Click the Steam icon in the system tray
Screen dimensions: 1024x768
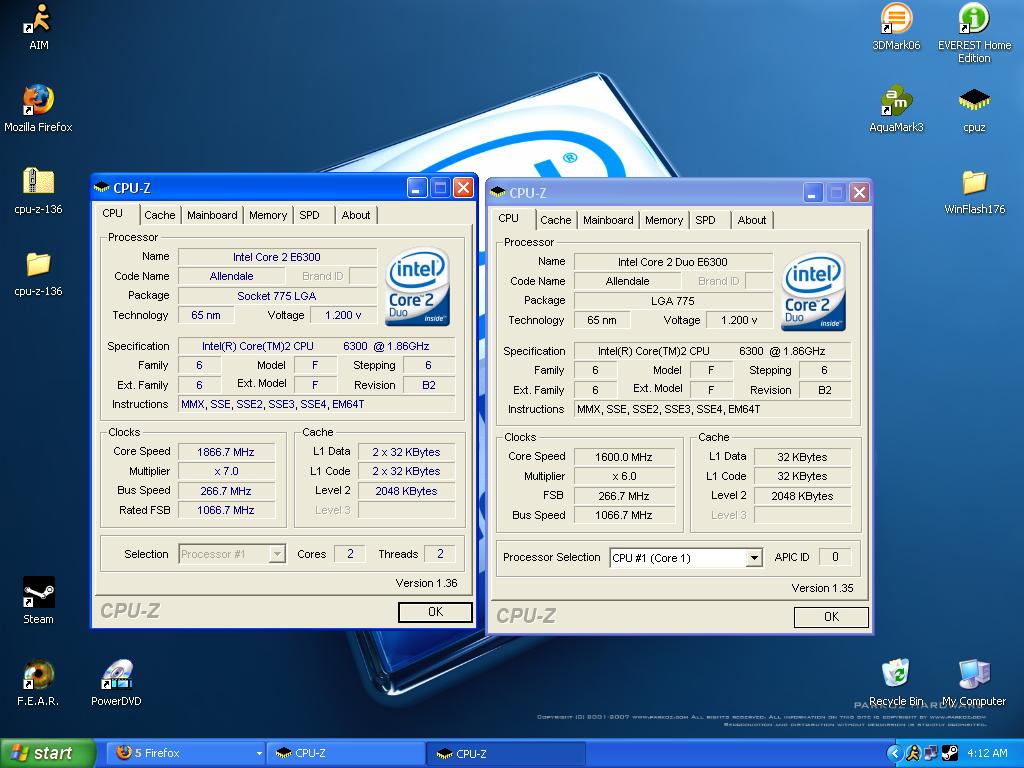pyautogui.click(x=950, y=753)
